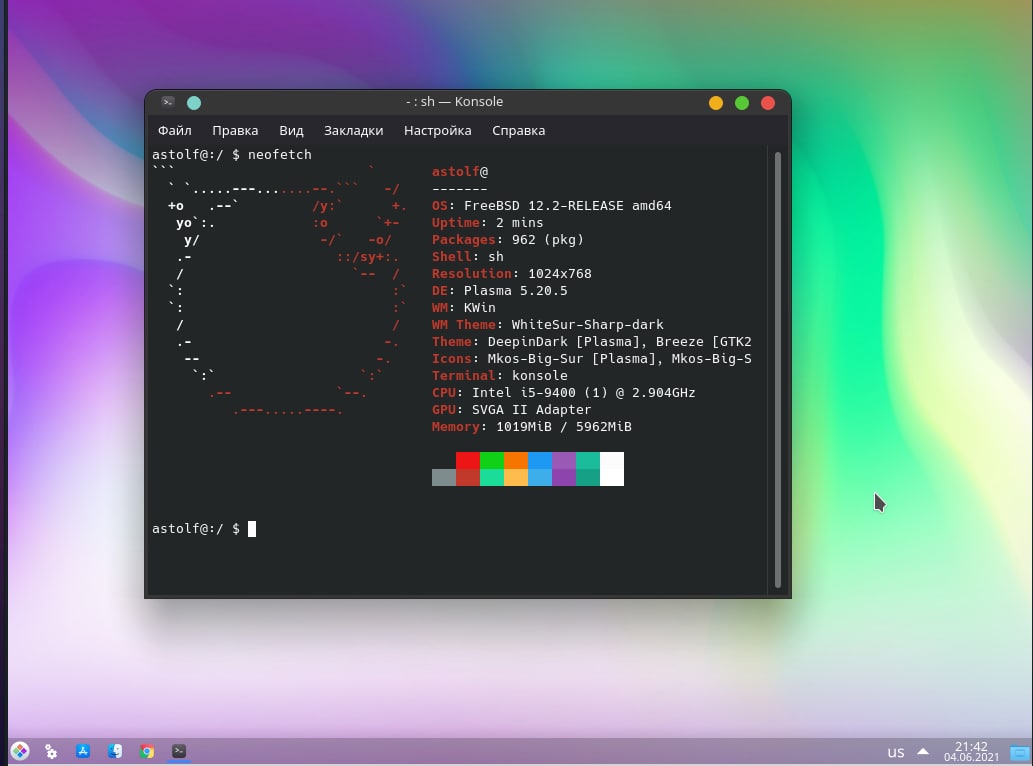Click the 'CPU: Intel i5-9400' line
Screen dimensions: 1033x766
pyautogui.click(x=563, y=393)
